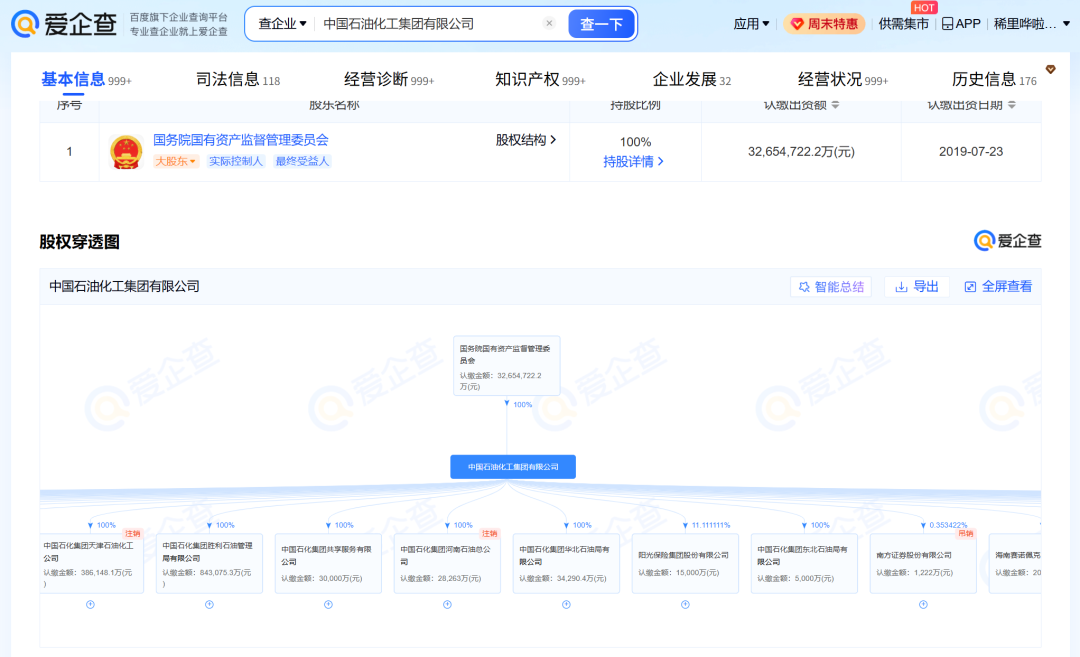Sort by the 认缴出资额 column arrows

[x=835, y=105]
